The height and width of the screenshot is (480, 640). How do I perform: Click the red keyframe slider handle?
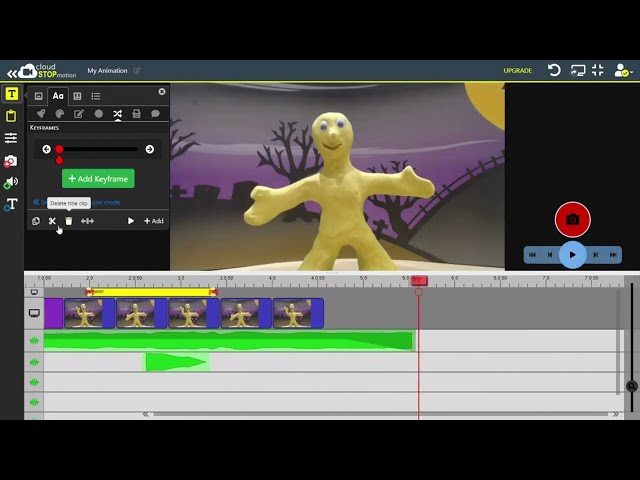coord(60,149)
